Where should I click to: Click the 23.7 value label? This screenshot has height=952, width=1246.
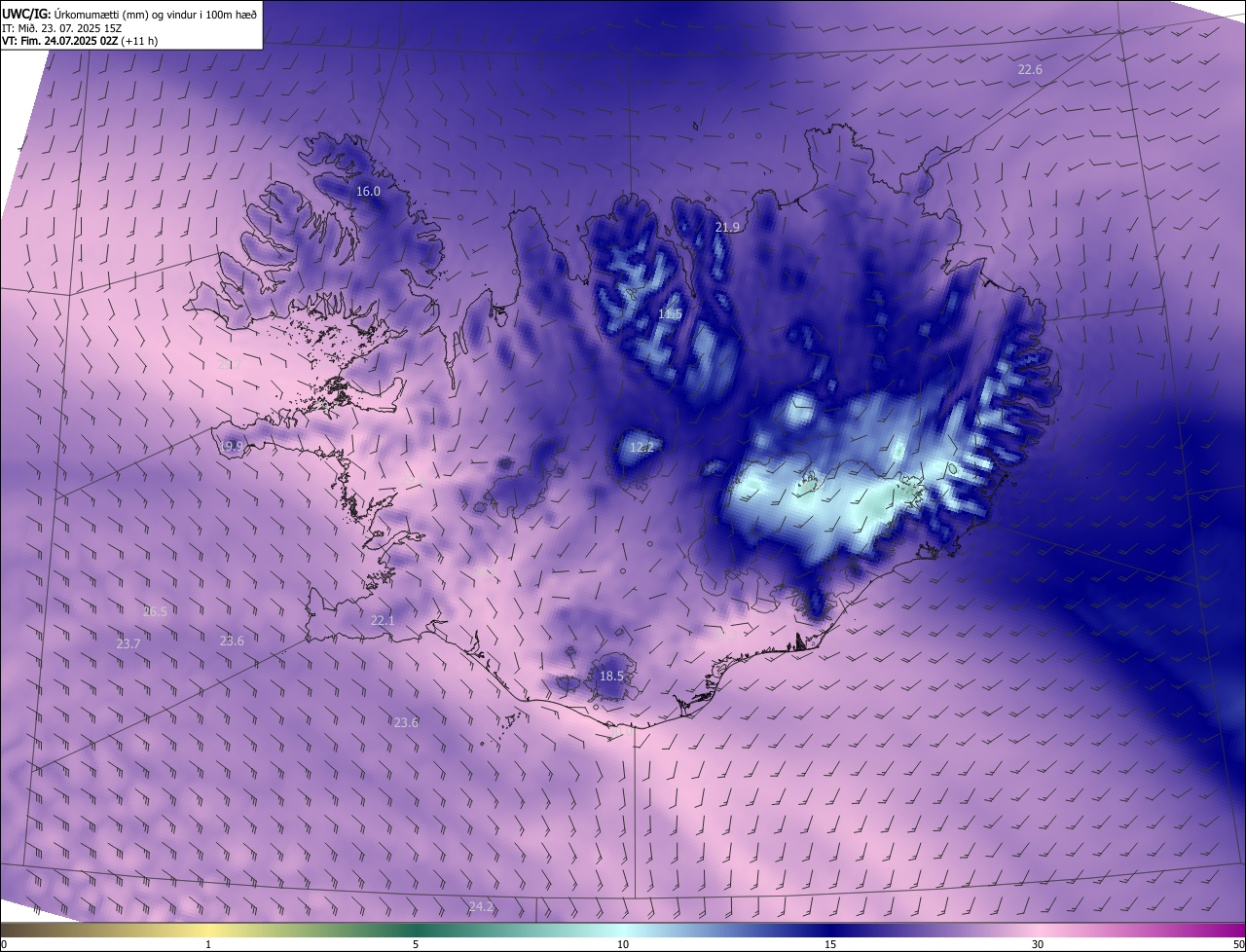click(128, 644)
